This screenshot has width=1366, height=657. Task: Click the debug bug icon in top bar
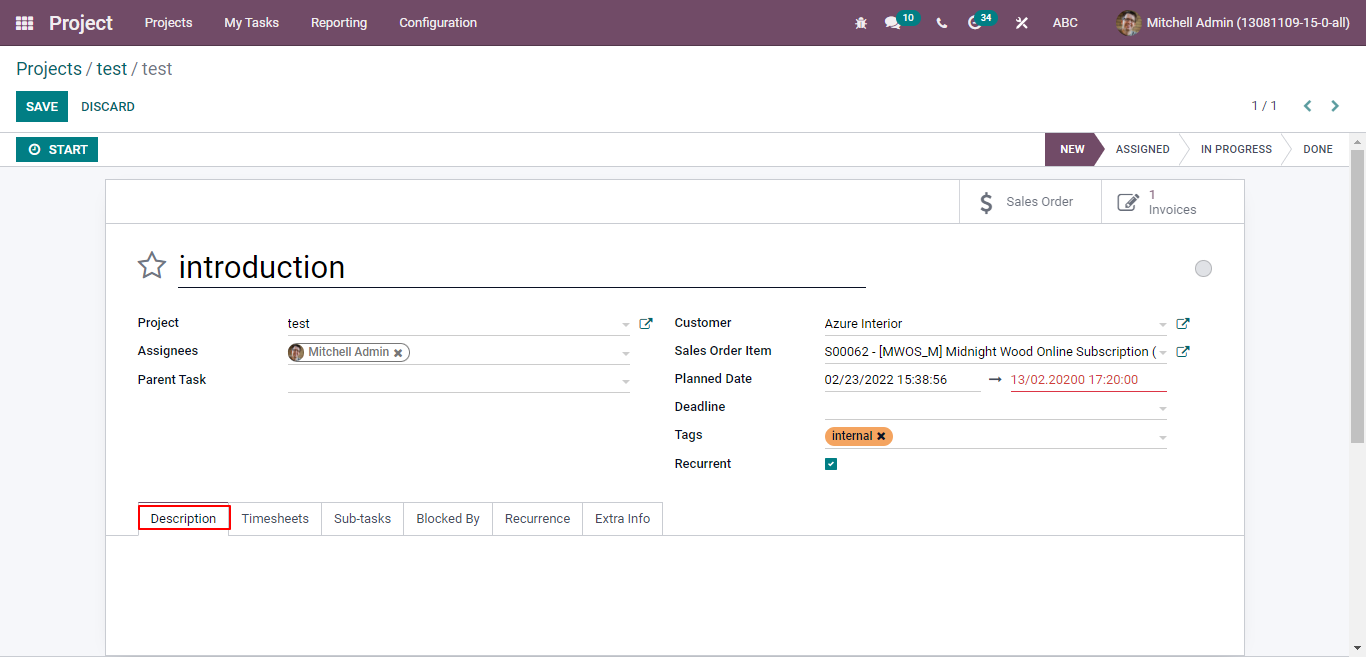861,22
